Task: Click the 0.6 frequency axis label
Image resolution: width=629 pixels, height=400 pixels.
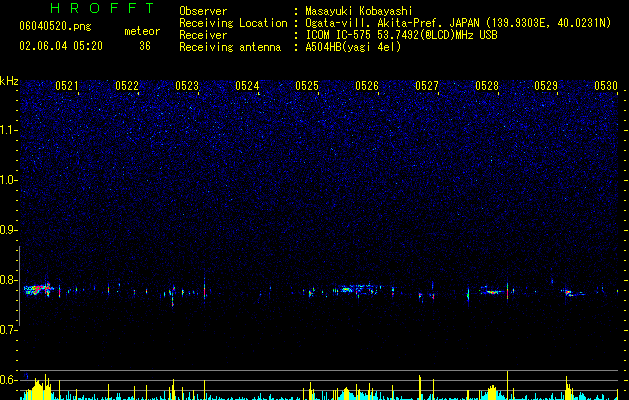Action: pos(9,380)
